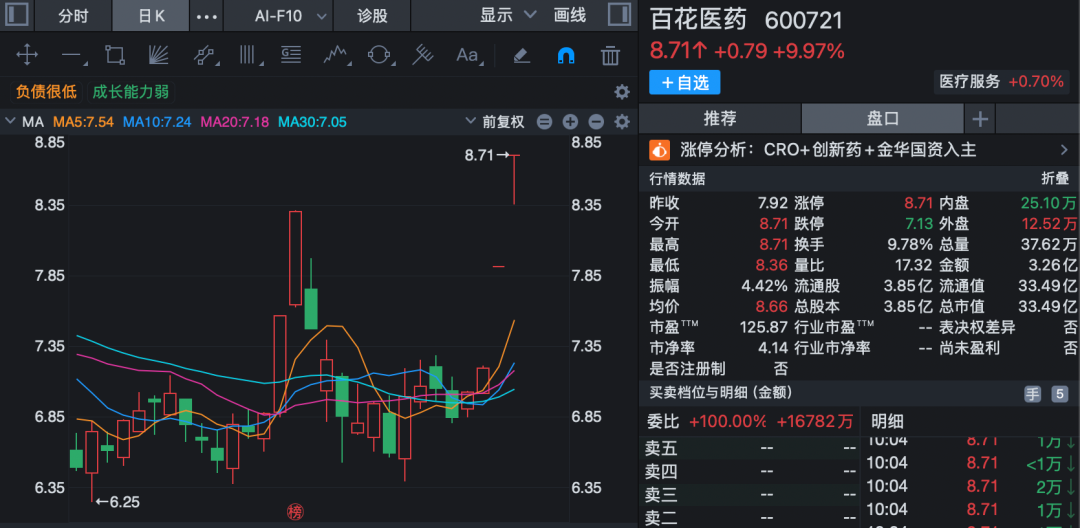
Task: Select the pitchfork measuring tool
Action: point(422,54)
